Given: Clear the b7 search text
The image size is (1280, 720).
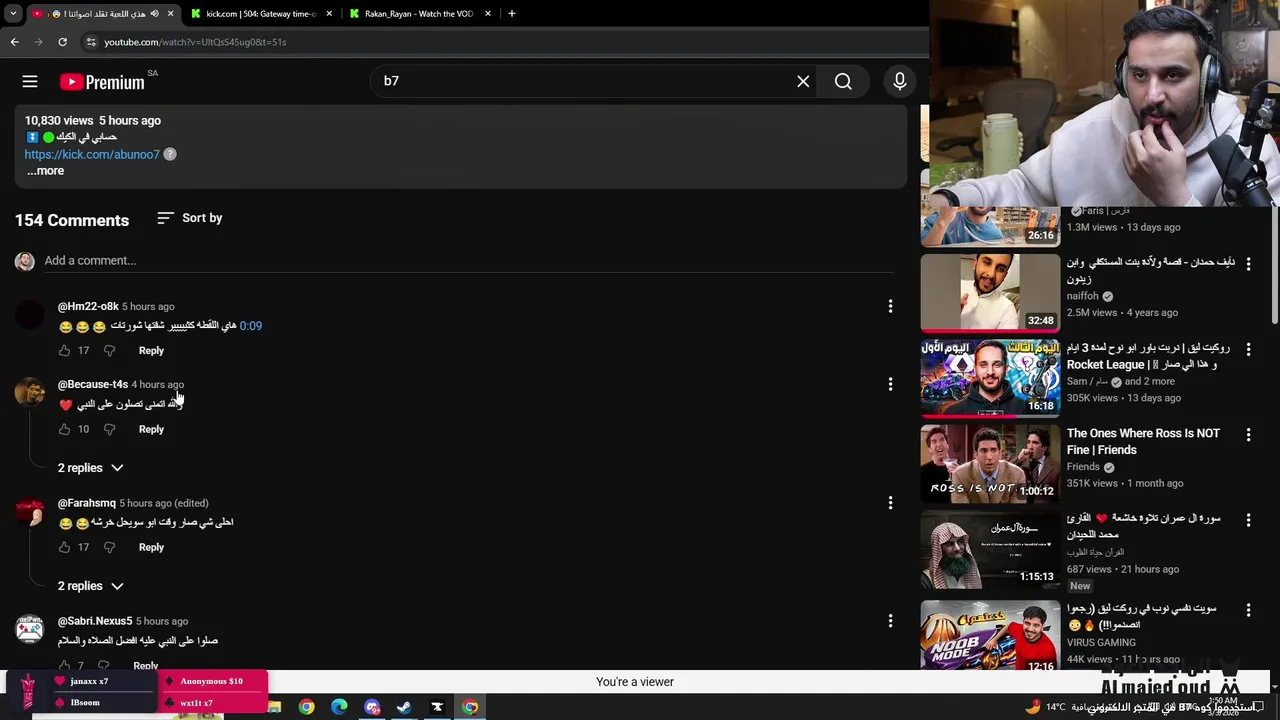Looking at the screenshot, I should tap(803, 82).
